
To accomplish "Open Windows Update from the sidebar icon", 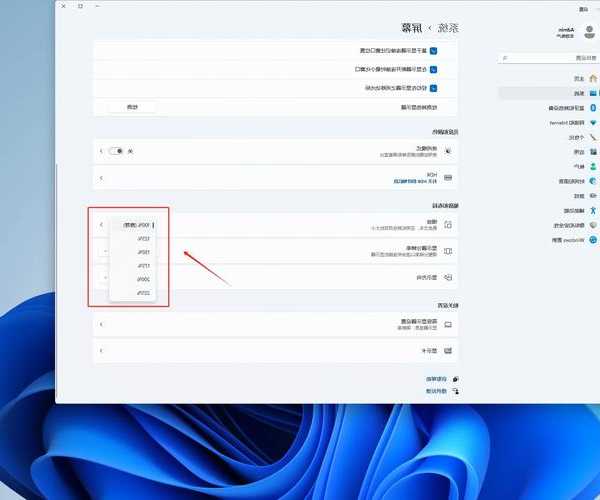I will pos(593,240).
